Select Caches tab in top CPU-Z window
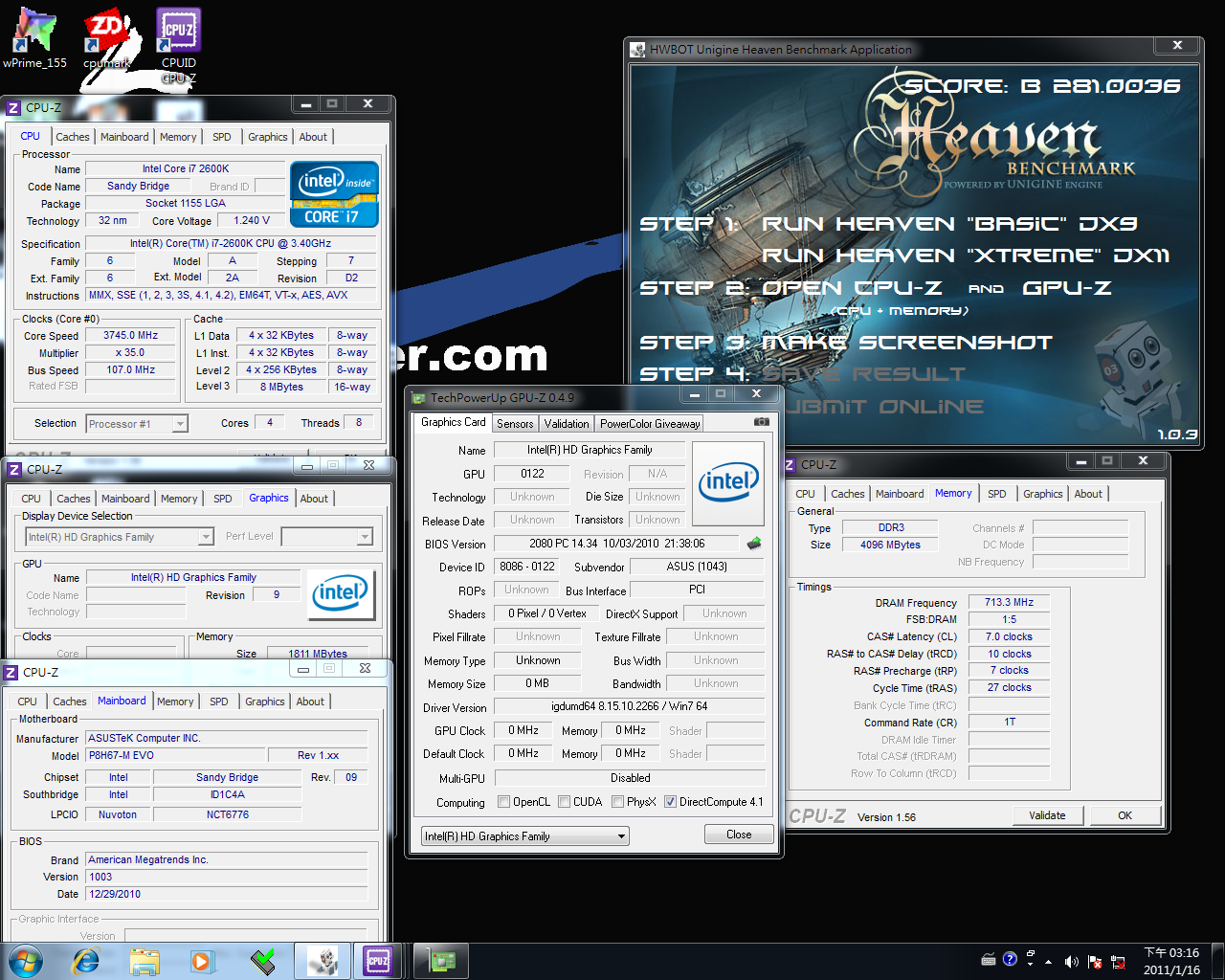This screenshot has height=980, width=1225. click(x=73, y=137)
